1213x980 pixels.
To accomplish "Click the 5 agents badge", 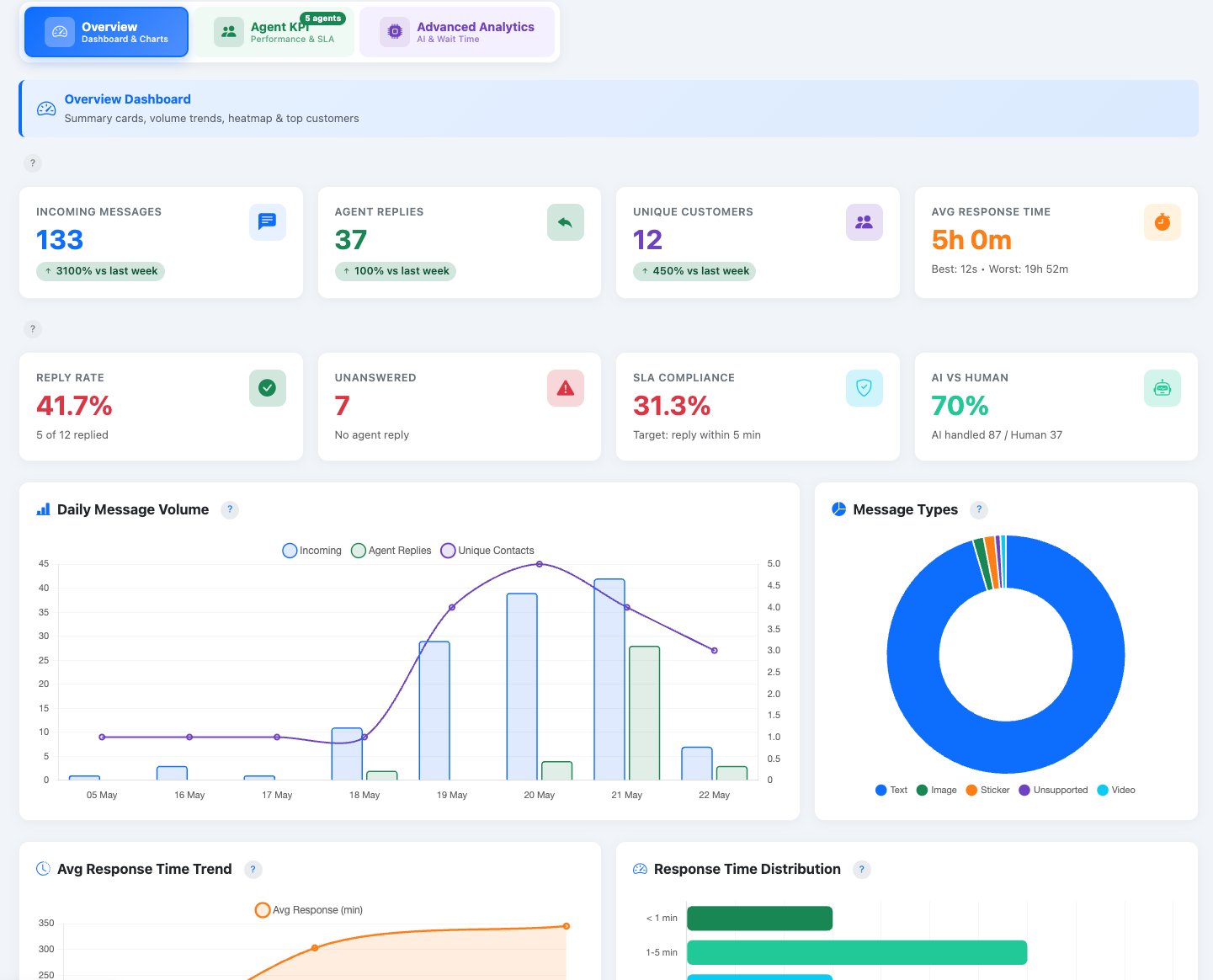I will 323,19.
